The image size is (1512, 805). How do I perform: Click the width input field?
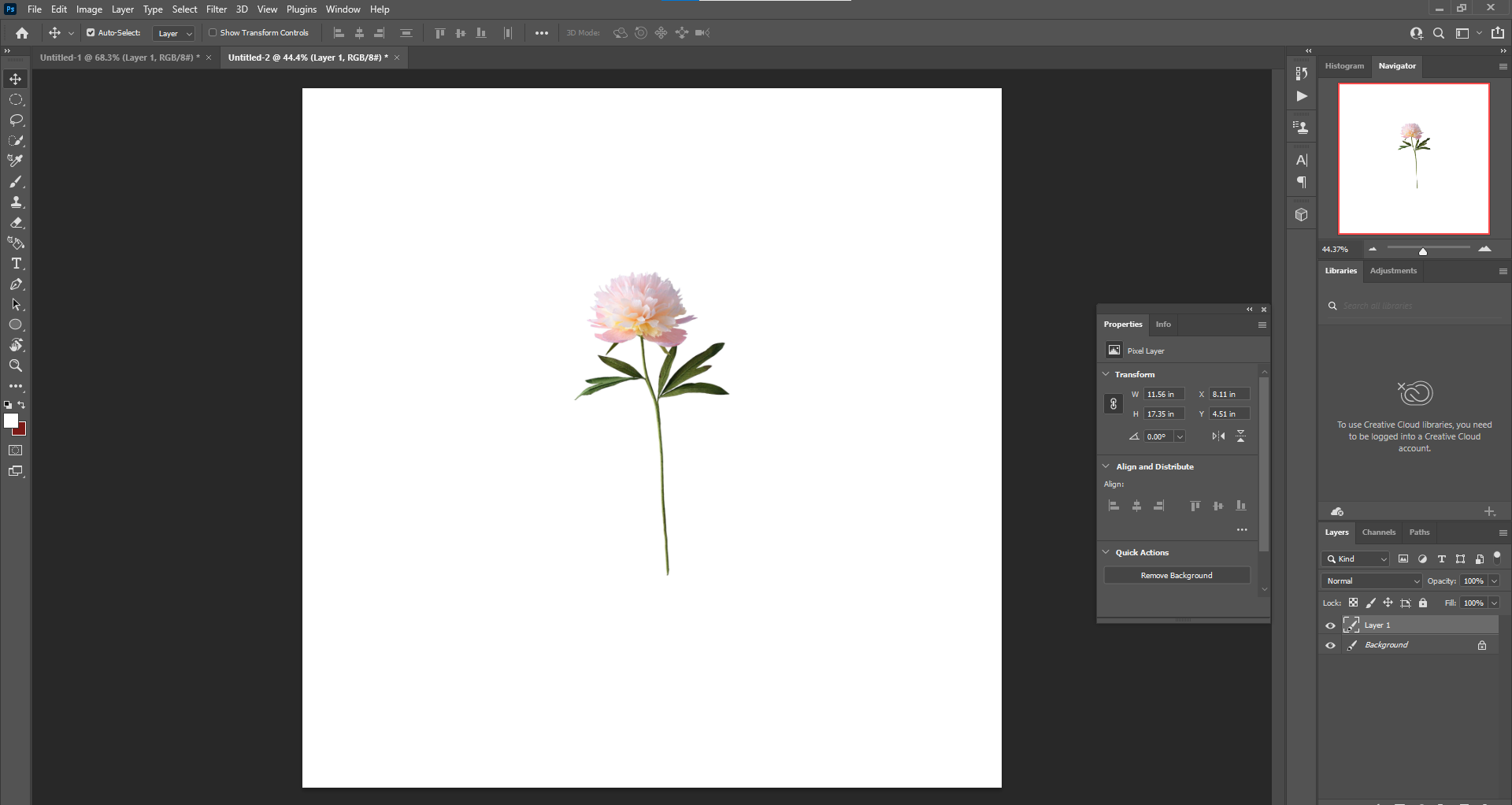click(x=1163, y=395)
